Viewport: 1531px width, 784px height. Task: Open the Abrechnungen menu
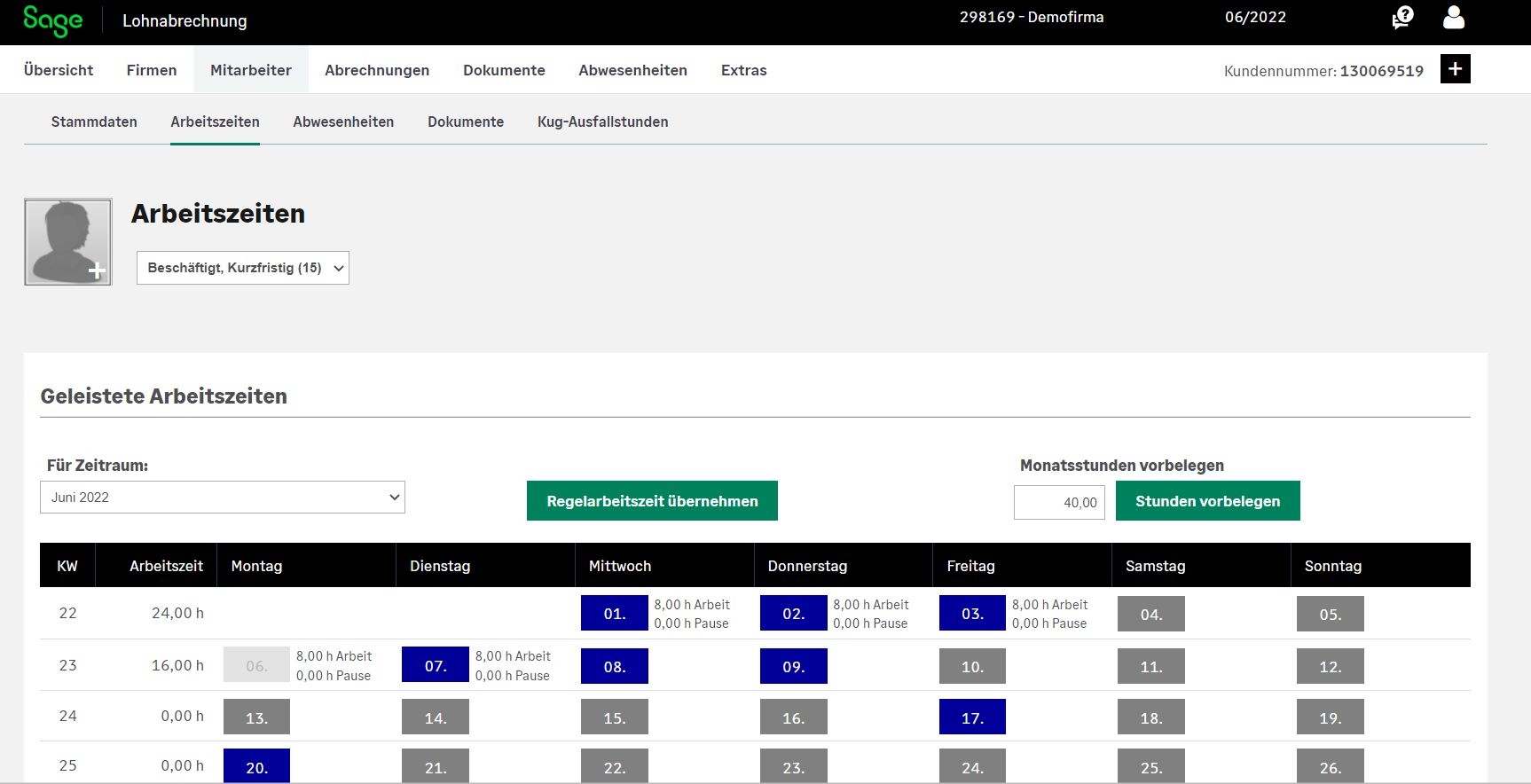[377, 70]
